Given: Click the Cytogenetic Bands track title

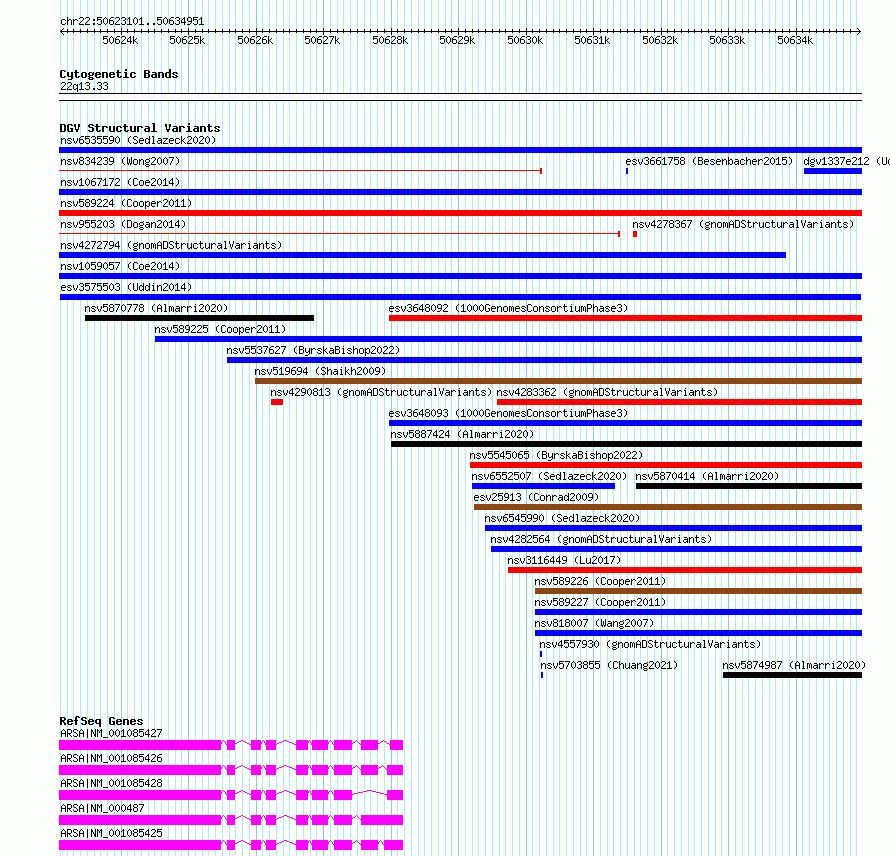Looking at the screenshot, I should pyautogui.click(x=119, y=74).
